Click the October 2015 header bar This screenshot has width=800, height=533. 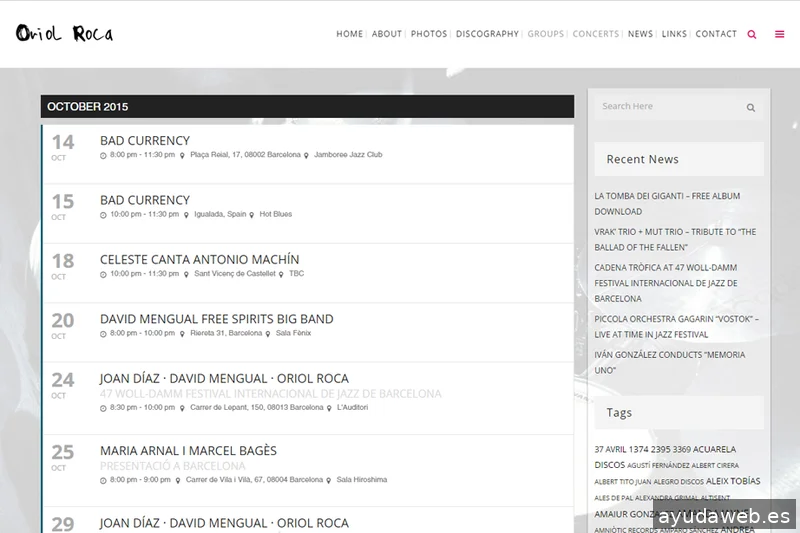point(307,106)
